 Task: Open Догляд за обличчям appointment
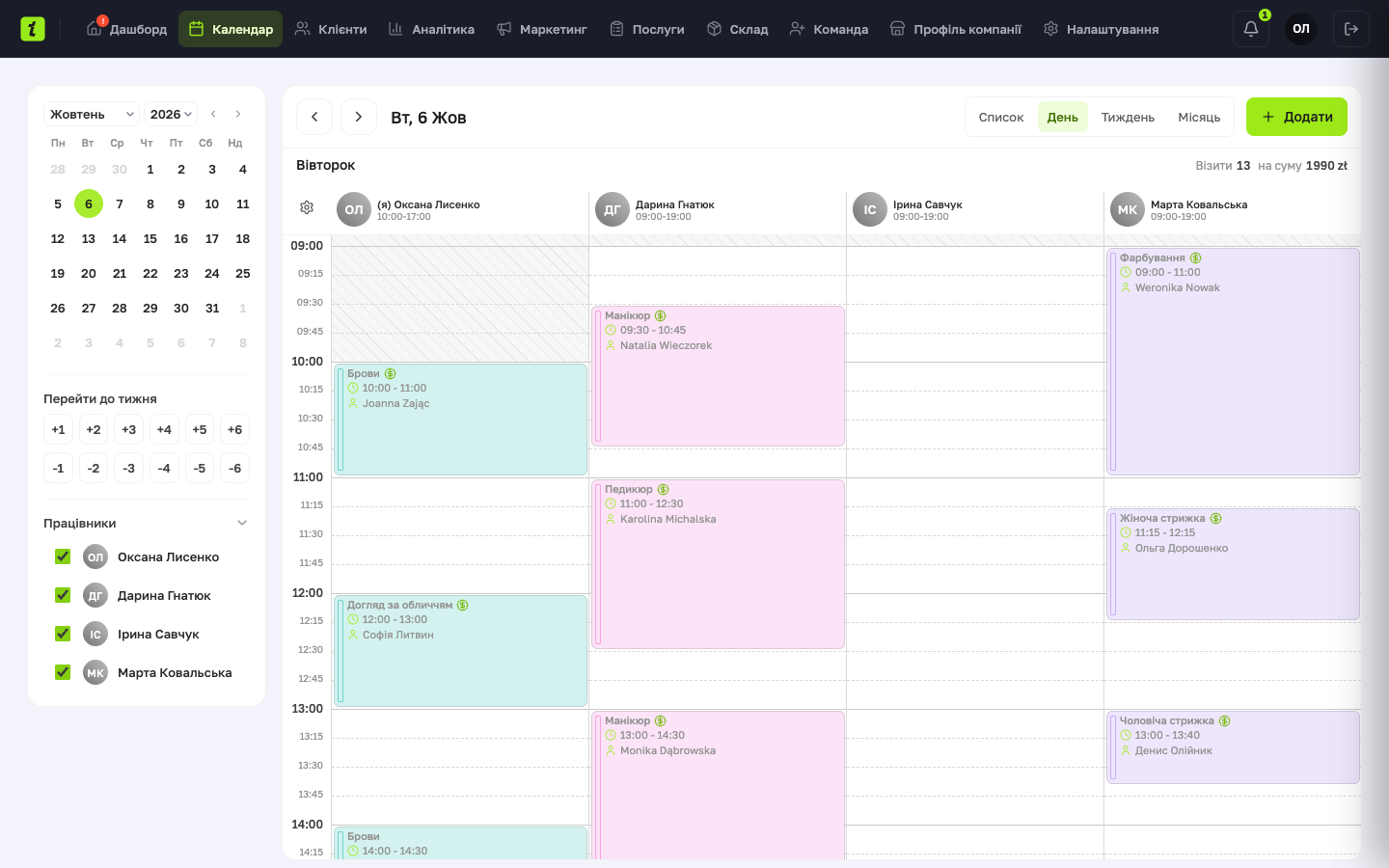tap(460, 651)
